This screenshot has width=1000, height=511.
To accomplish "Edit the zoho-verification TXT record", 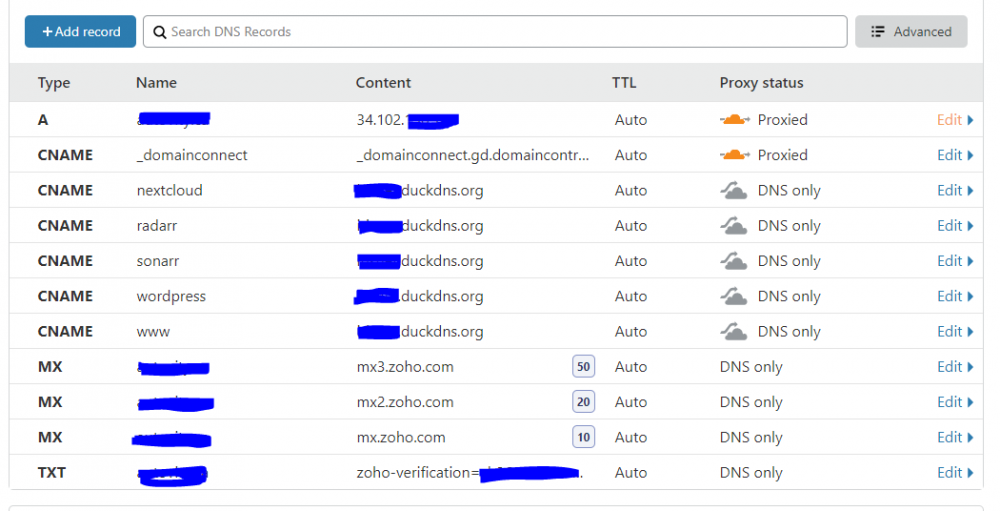I will click(x=955, y=473).
